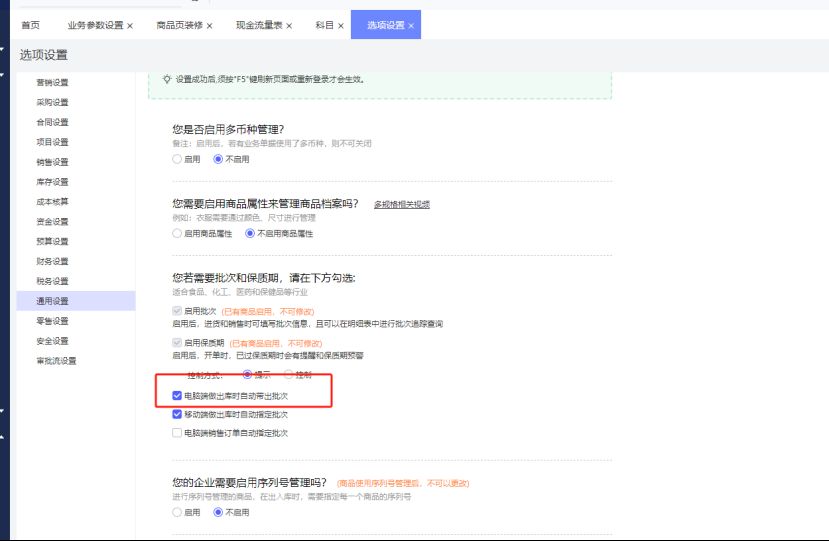Close the 现金流量表 tab
829x541 pixels.
coord(289,25)
